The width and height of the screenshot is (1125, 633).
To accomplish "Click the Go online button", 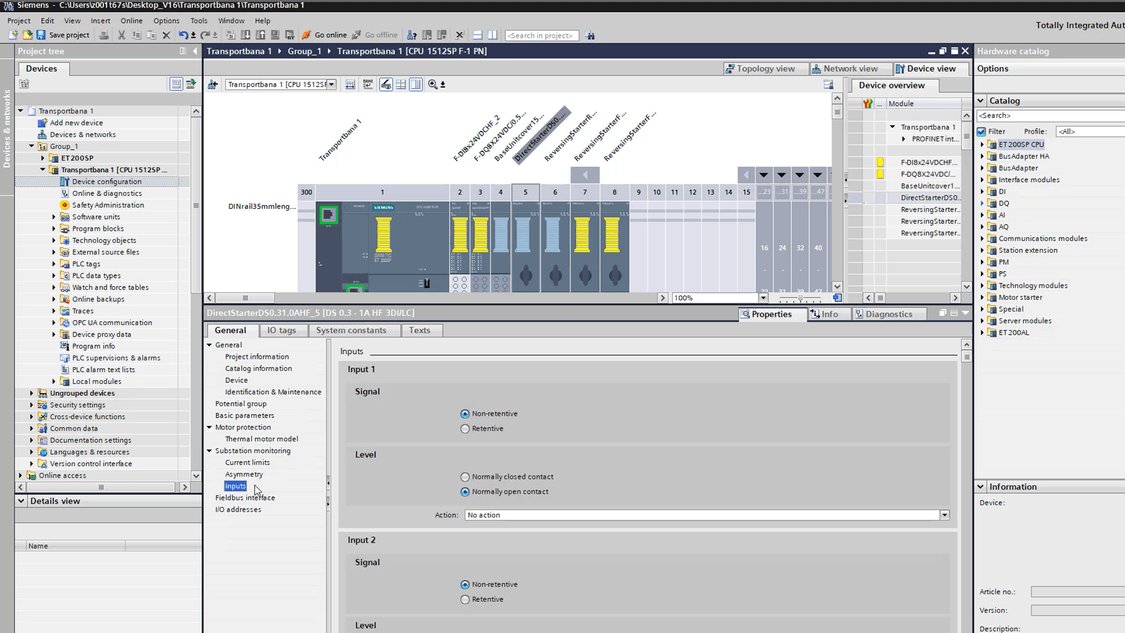I will coord(324,34).
